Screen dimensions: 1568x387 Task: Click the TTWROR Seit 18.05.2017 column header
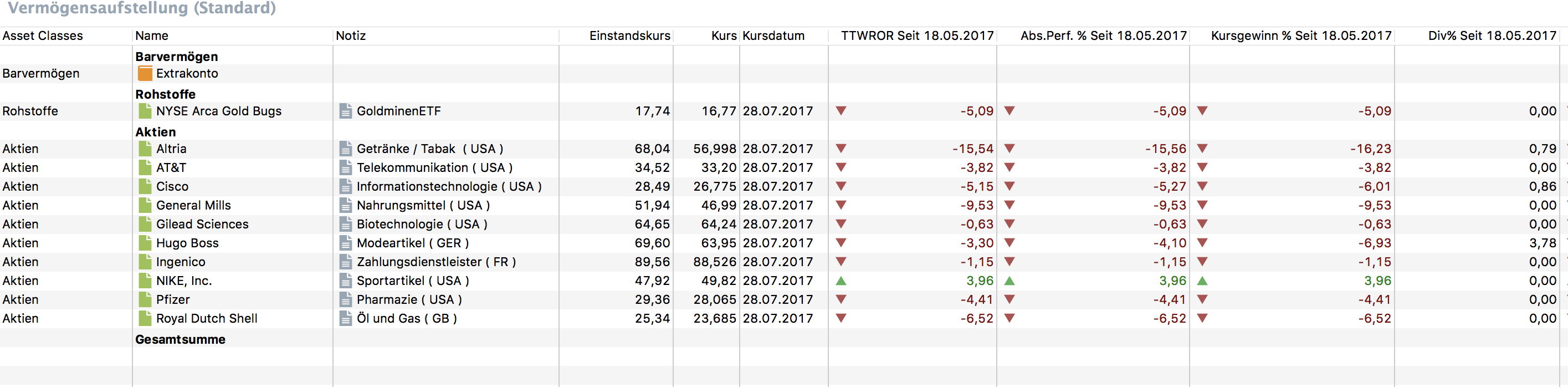tap(916, 36)
